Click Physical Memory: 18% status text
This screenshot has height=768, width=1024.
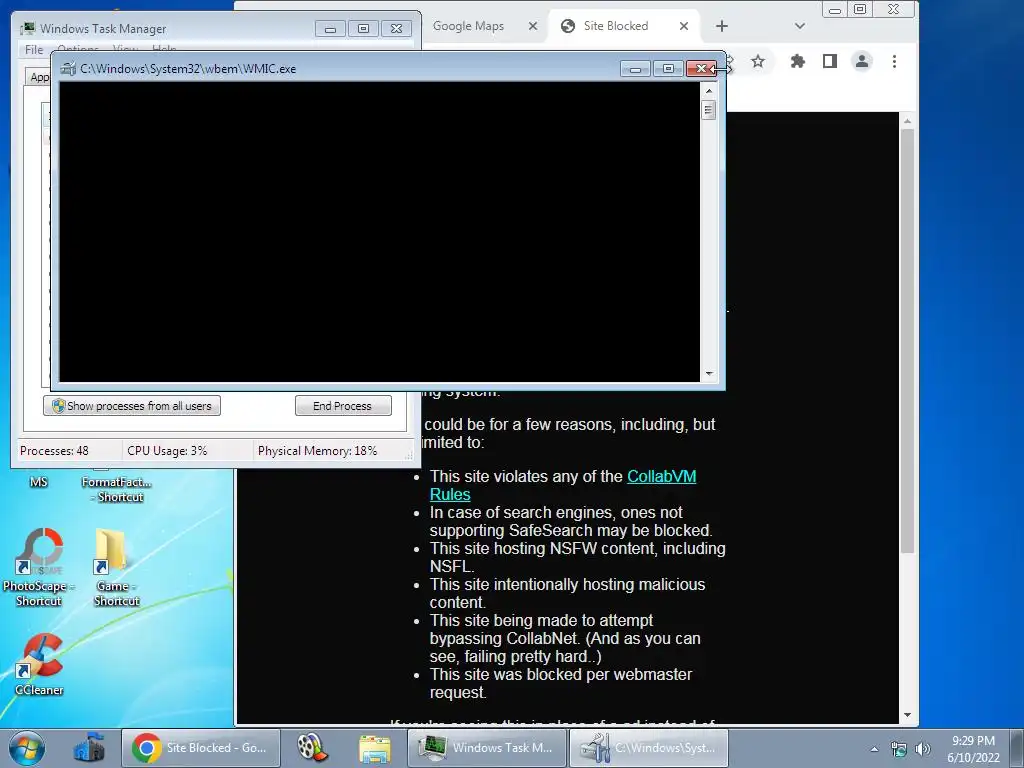(317, 451)
